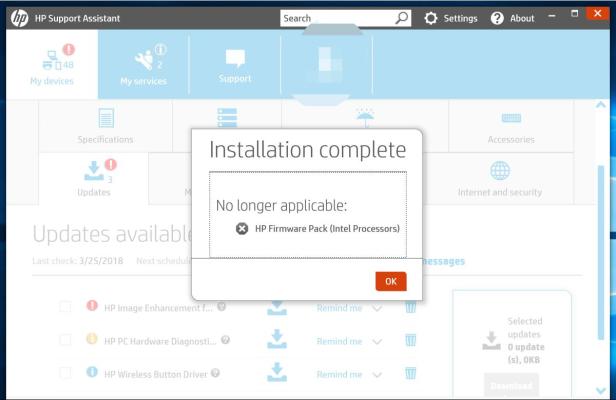Tick the HP Wireless Button Driver checkbox
Viewport: 616px width, 400px height.
[65, 373]
